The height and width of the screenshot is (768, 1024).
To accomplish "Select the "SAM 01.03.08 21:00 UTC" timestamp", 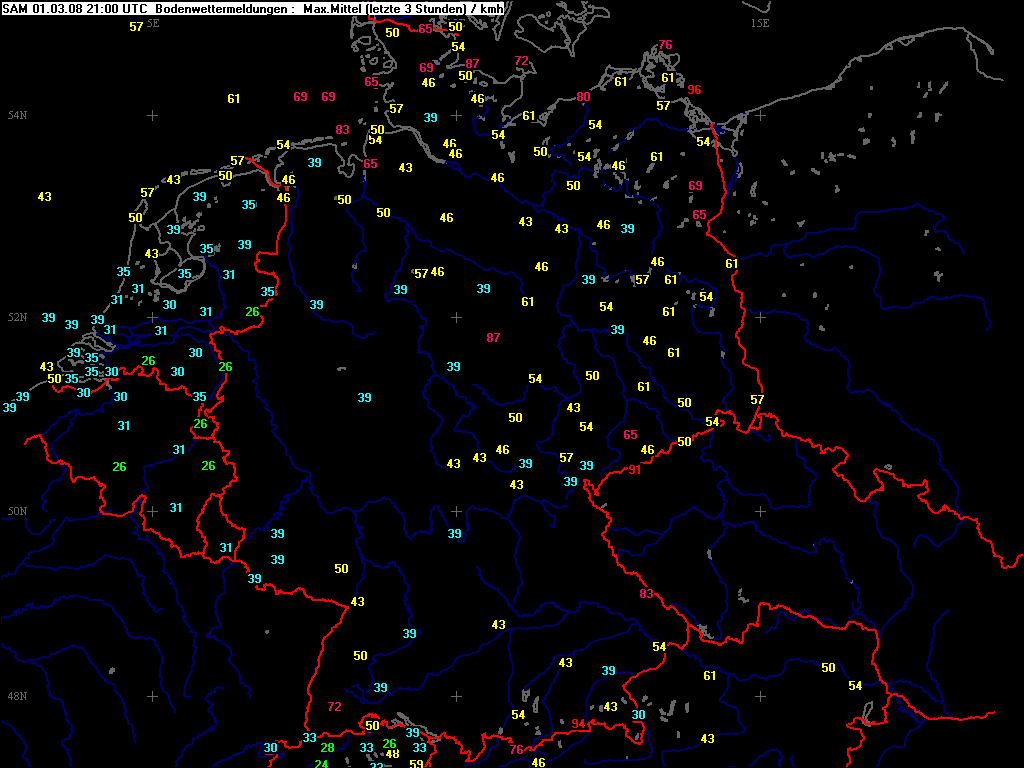I will (76, 9).
